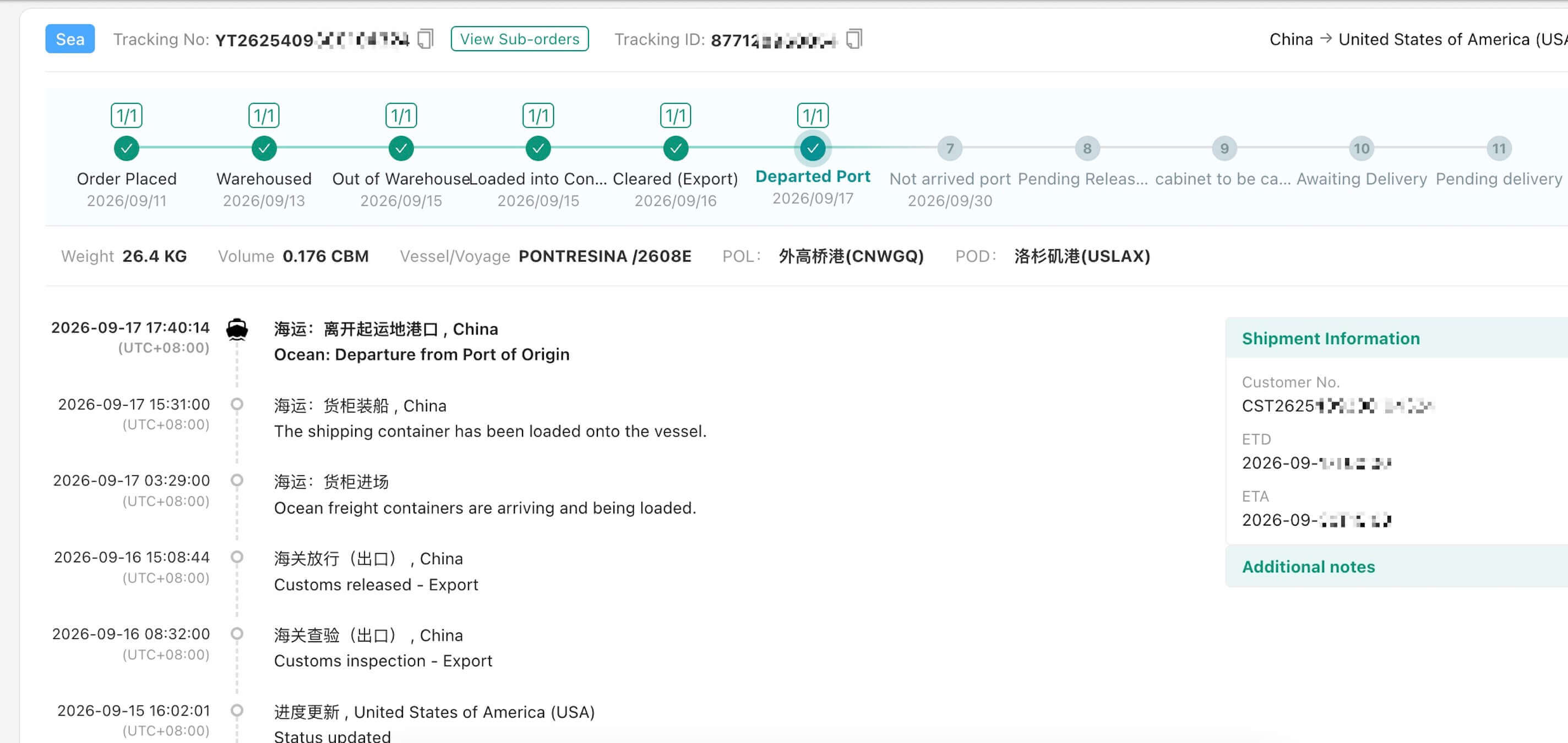Click the volume value 0.176 CBM

(325, 256)
